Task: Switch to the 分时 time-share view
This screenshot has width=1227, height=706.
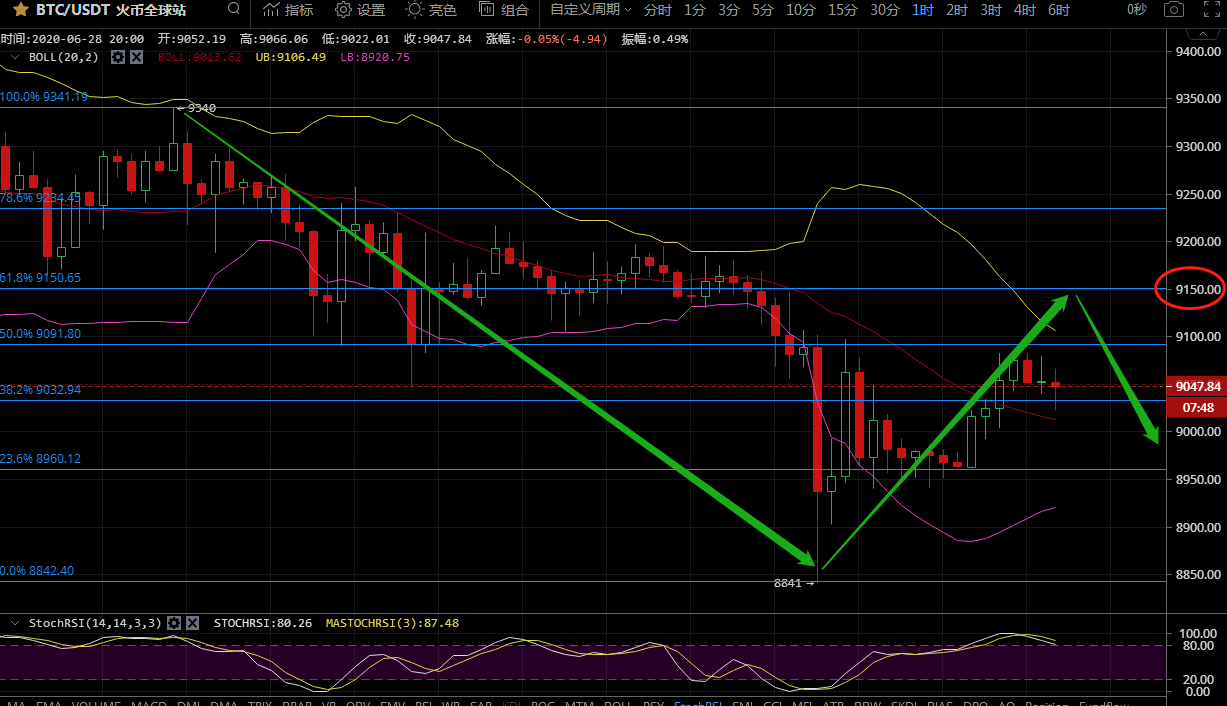Action: pos(658,10)
